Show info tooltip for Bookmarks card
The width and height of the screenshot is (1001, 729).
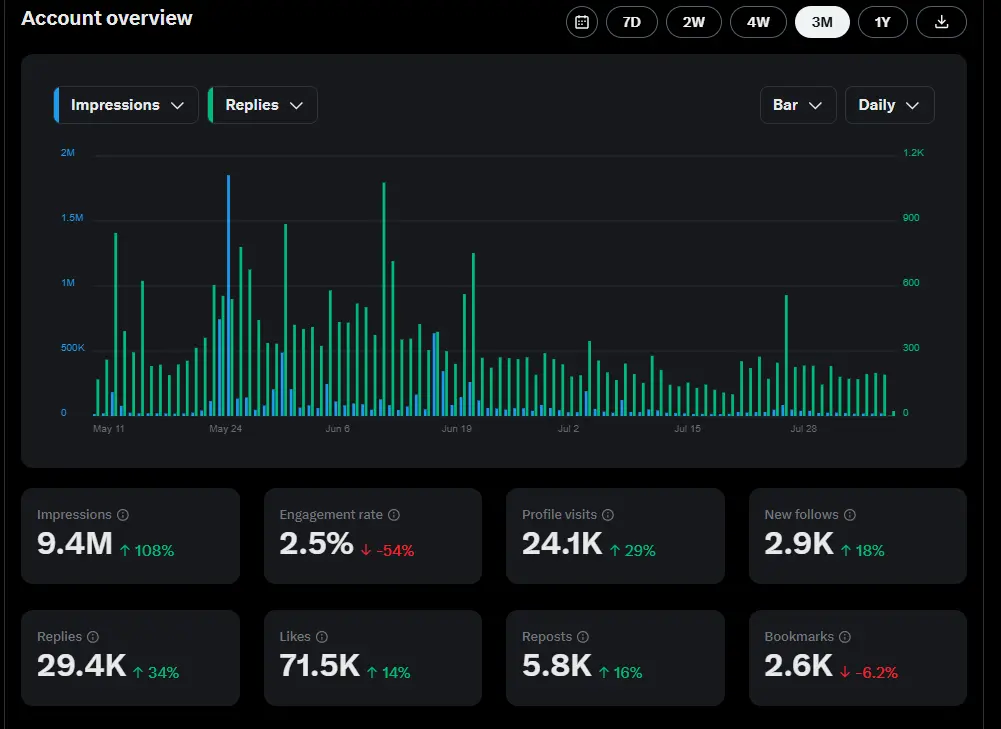[x=845, y=636]
